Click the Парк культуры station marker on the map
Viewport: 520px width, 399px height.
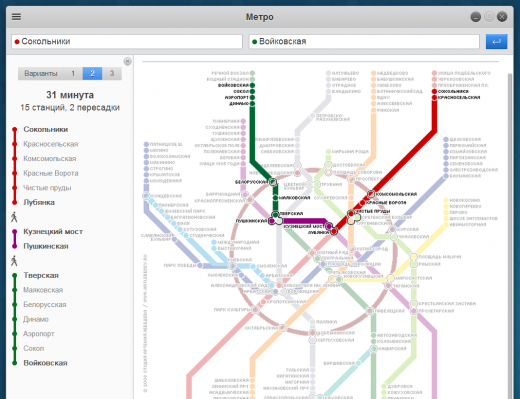[256, 310]
